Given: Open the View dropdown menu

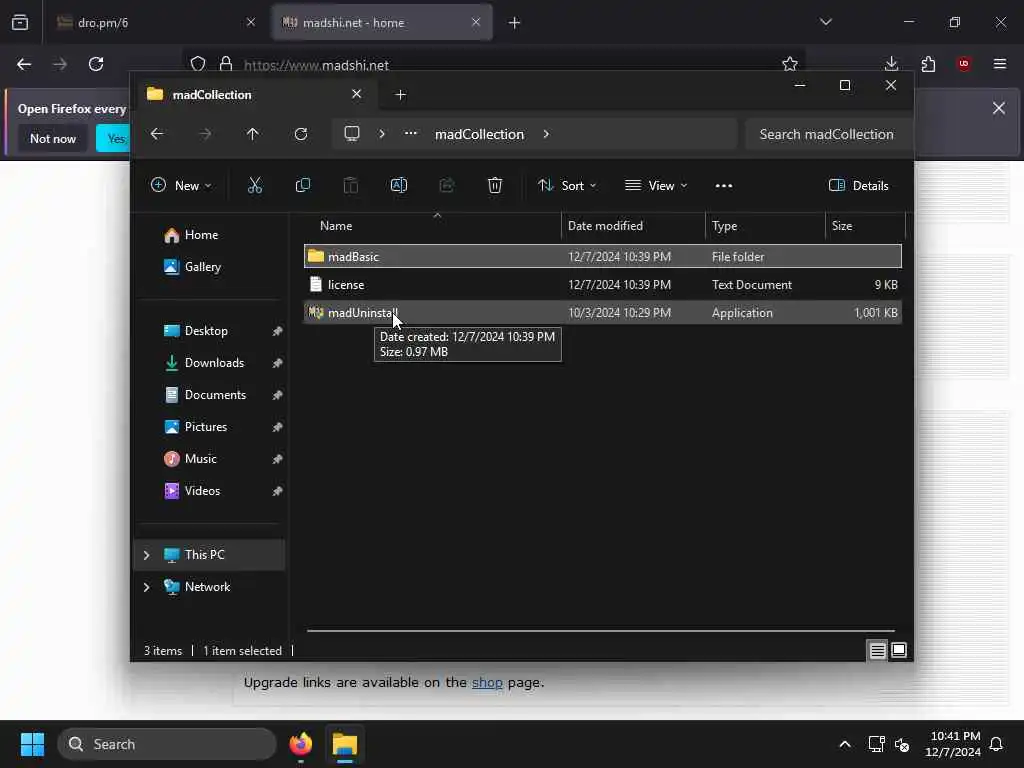Looking at the screenshot, I should pyautogui.click(x=656, y=185).
